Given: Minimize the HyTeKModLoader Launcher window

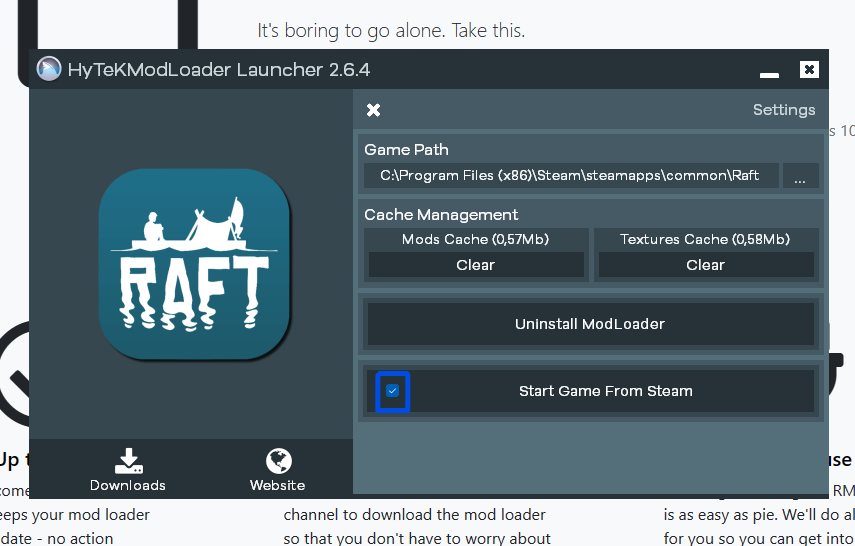Looking at the screenshot, I should pos(769,75).
